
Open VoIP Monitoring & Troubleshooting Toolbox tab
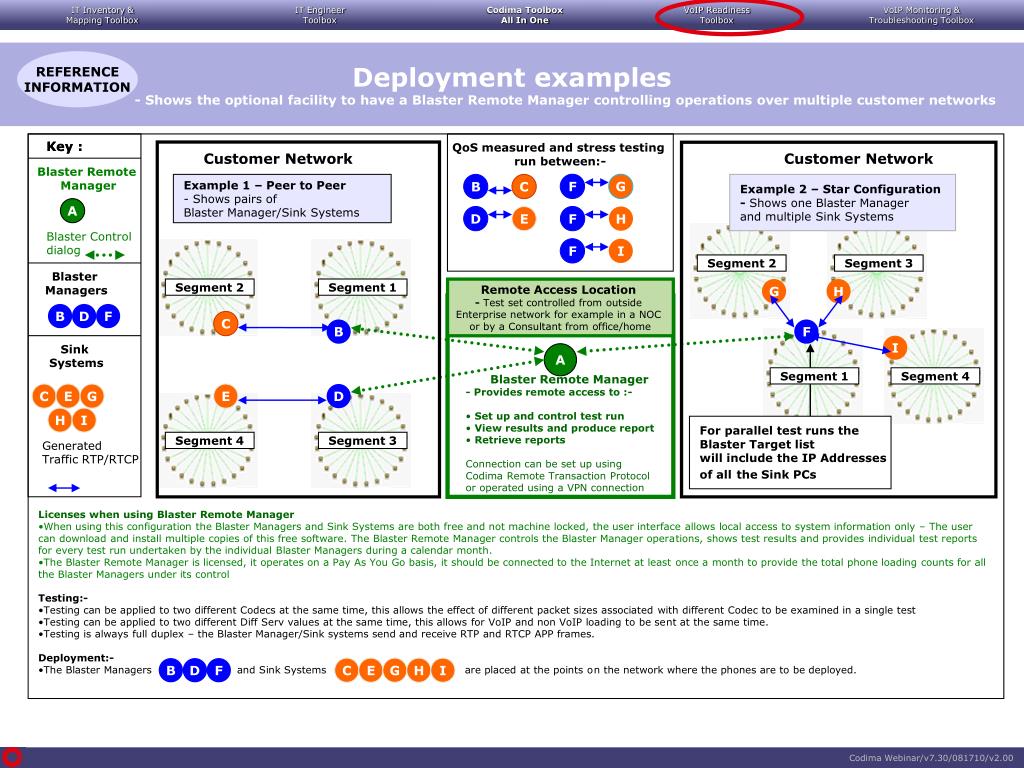[x=921, y=15]
